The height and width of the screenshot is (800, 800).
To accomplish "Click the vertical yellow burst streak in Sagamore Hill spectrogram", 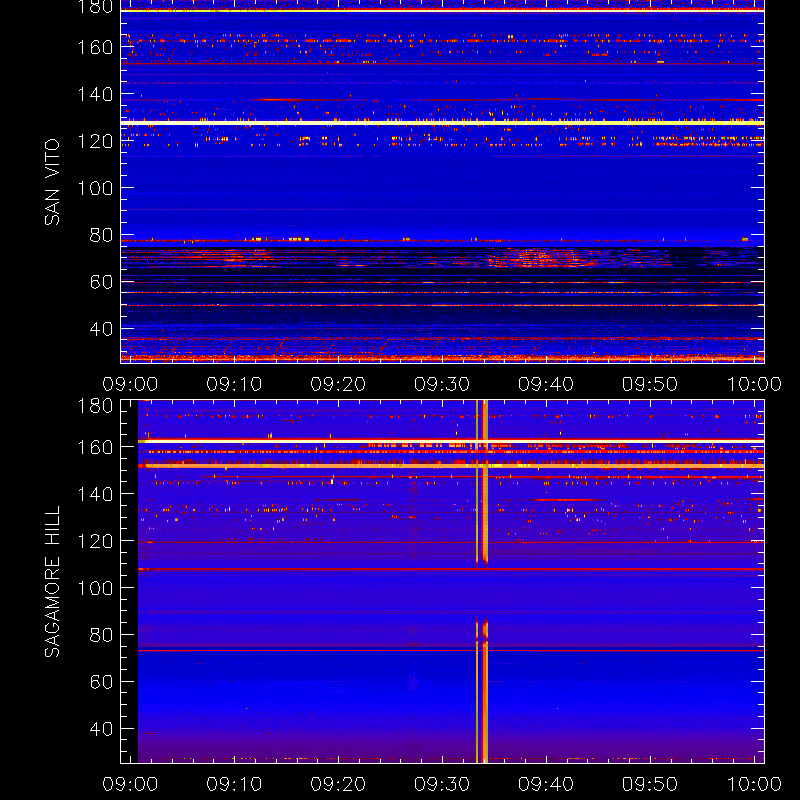I will click(x=482, y=582).
